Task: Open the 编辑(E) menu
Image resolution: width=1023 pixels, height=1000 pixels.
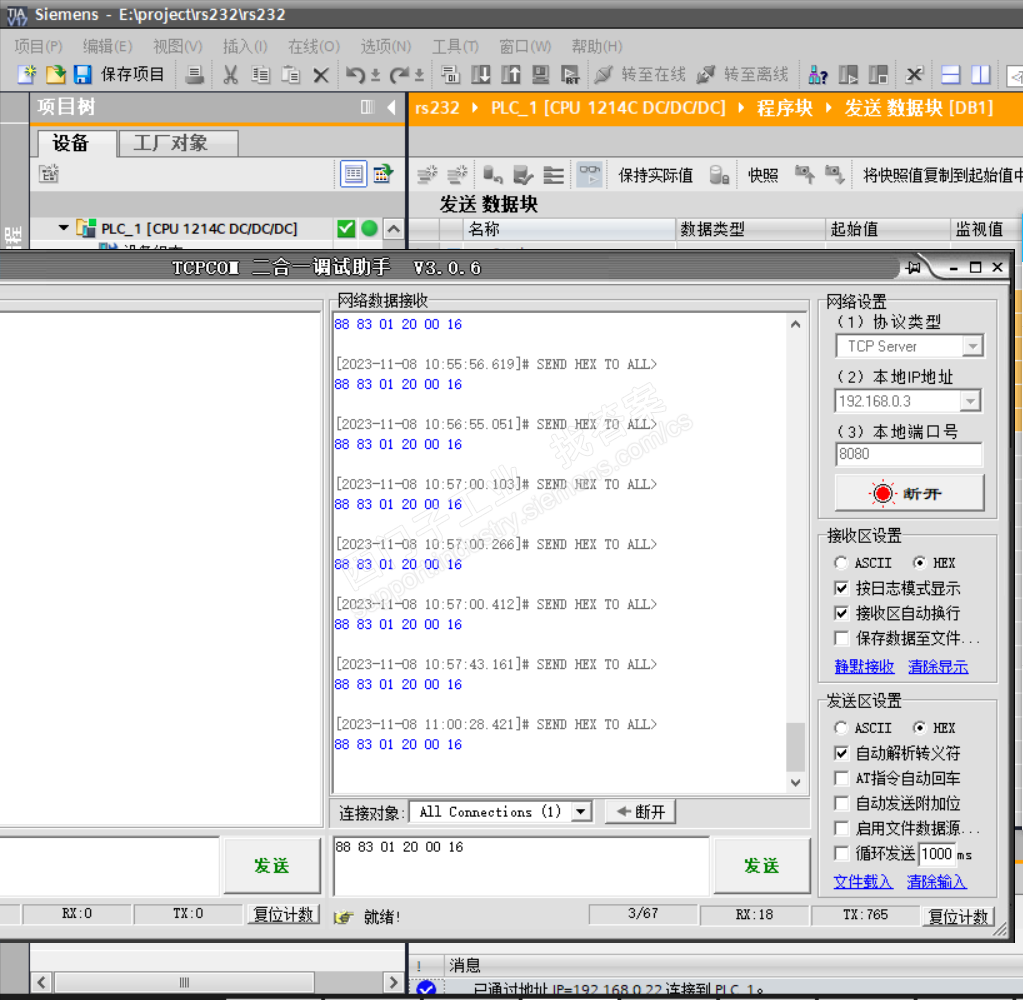Action: [x=107, y=46]
